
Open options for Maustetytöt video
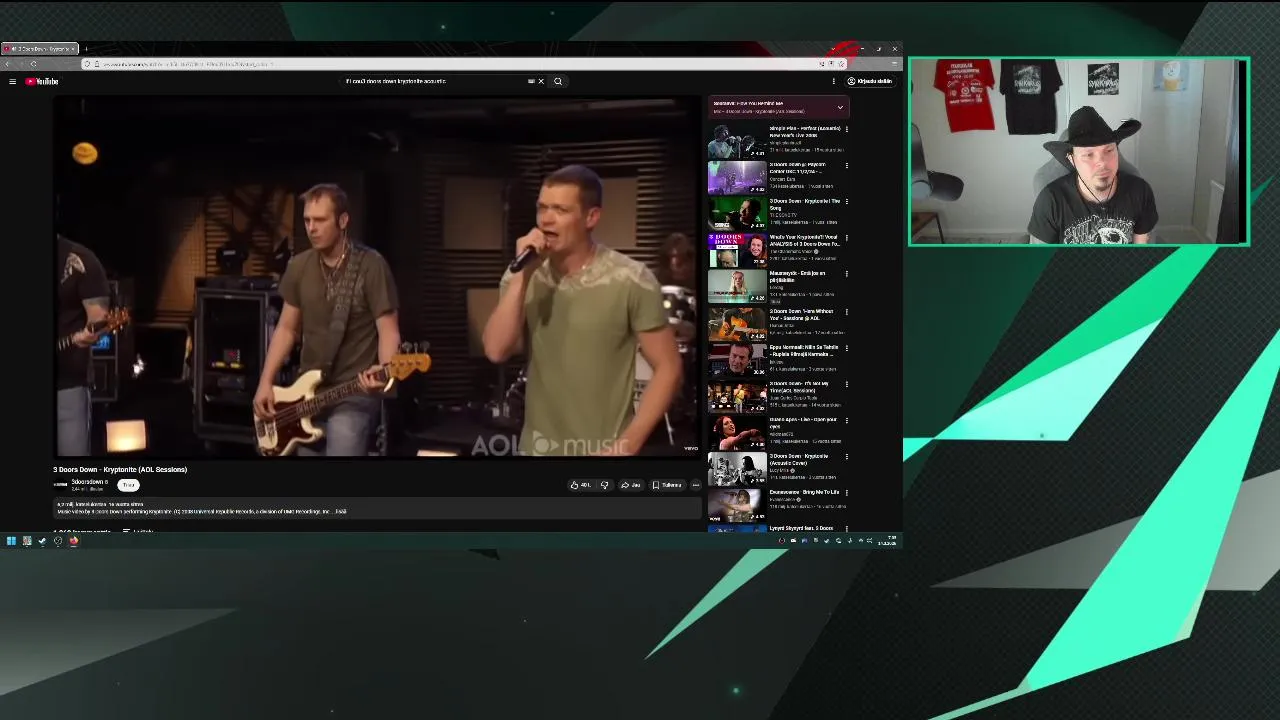click(846, 274)
